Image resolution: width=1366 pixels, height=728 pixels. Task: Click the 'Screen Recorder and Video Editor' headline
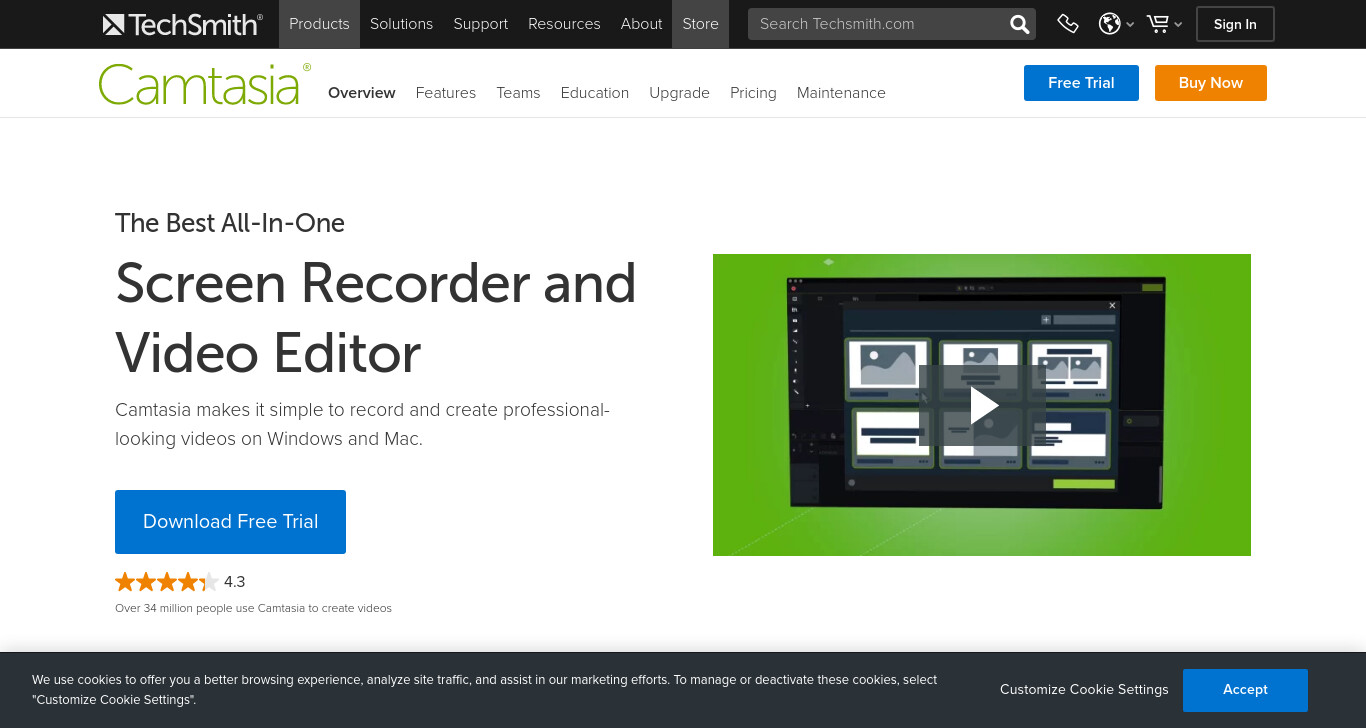(x=376, y=317)
